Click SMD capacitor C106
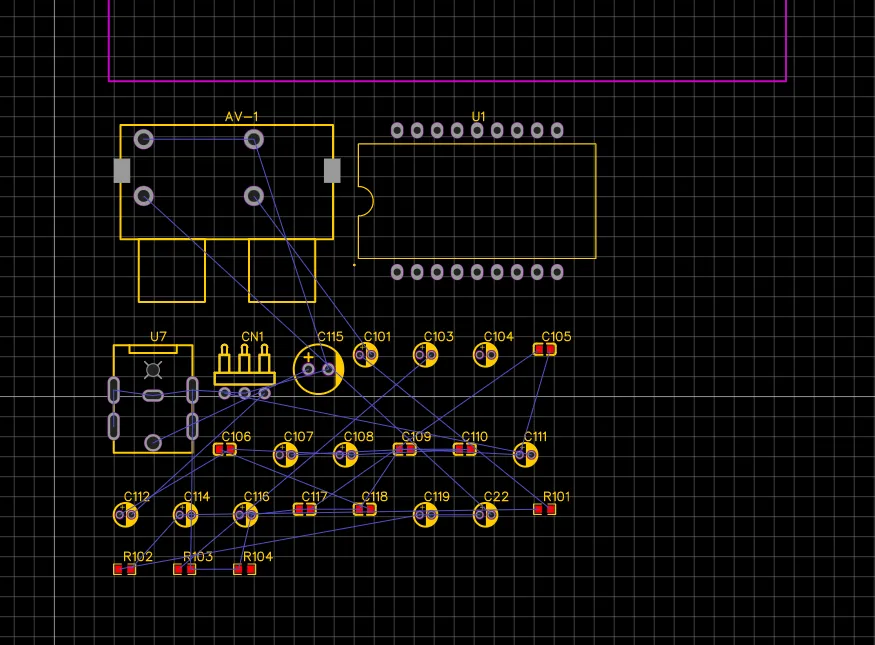The height and width of the screenshot is (645, 875). (225, 449)
